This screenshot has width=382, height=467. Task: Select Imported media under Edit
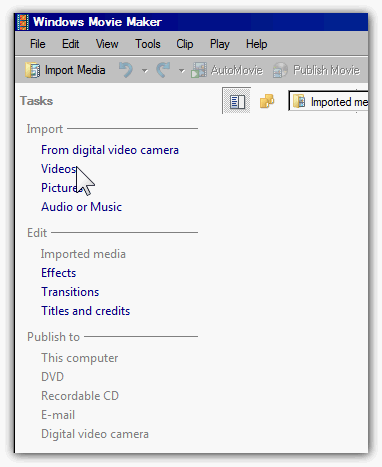[x=83, y=254]
